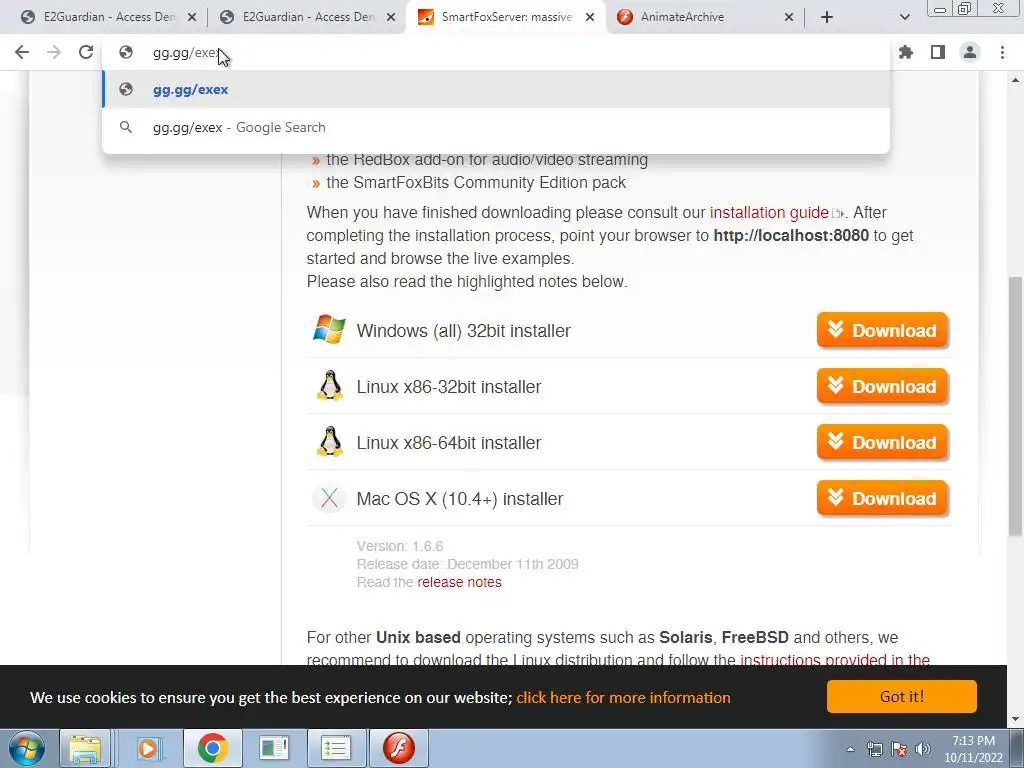Close the AnimateArchive tab
The image size is (1024, 768).
[788, 18]
